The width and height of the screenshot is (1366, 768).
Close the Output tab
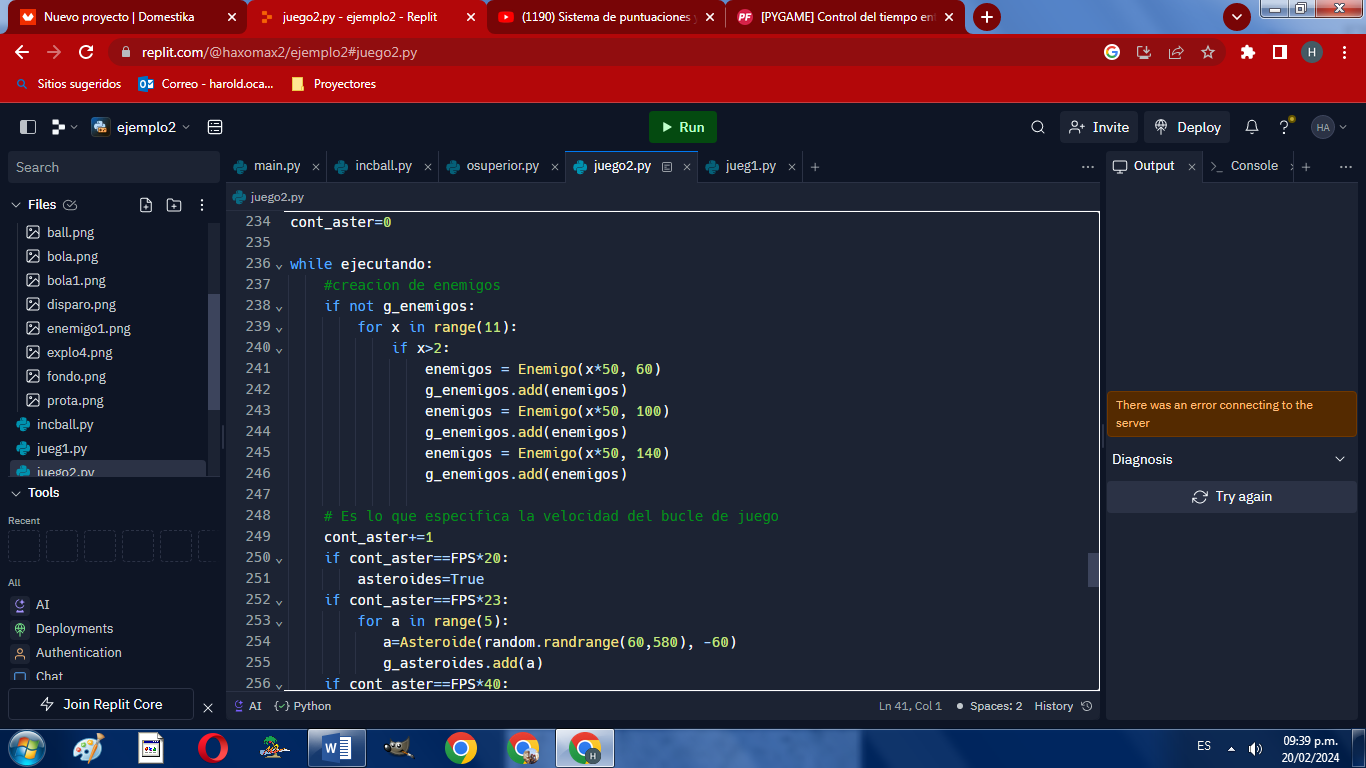(1192, 167)
